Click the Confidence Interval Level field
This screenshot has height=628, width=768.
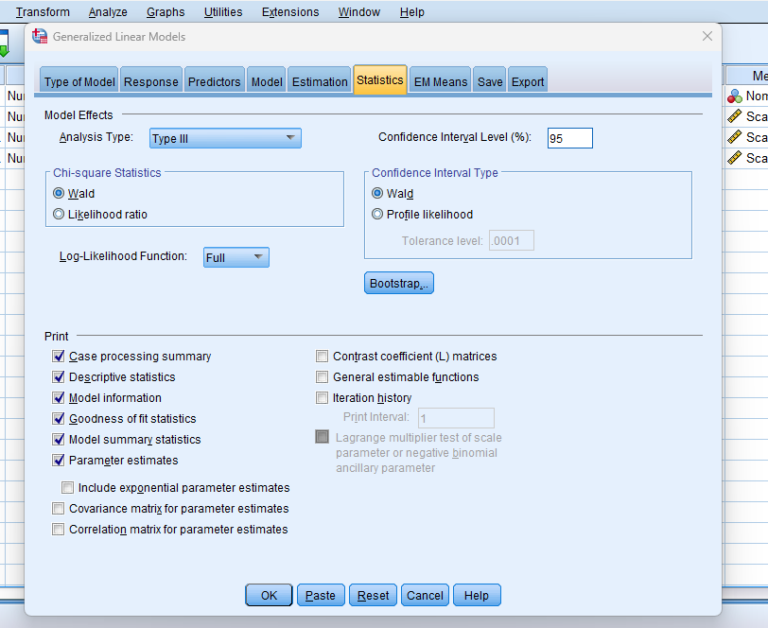tap(570, 138)
